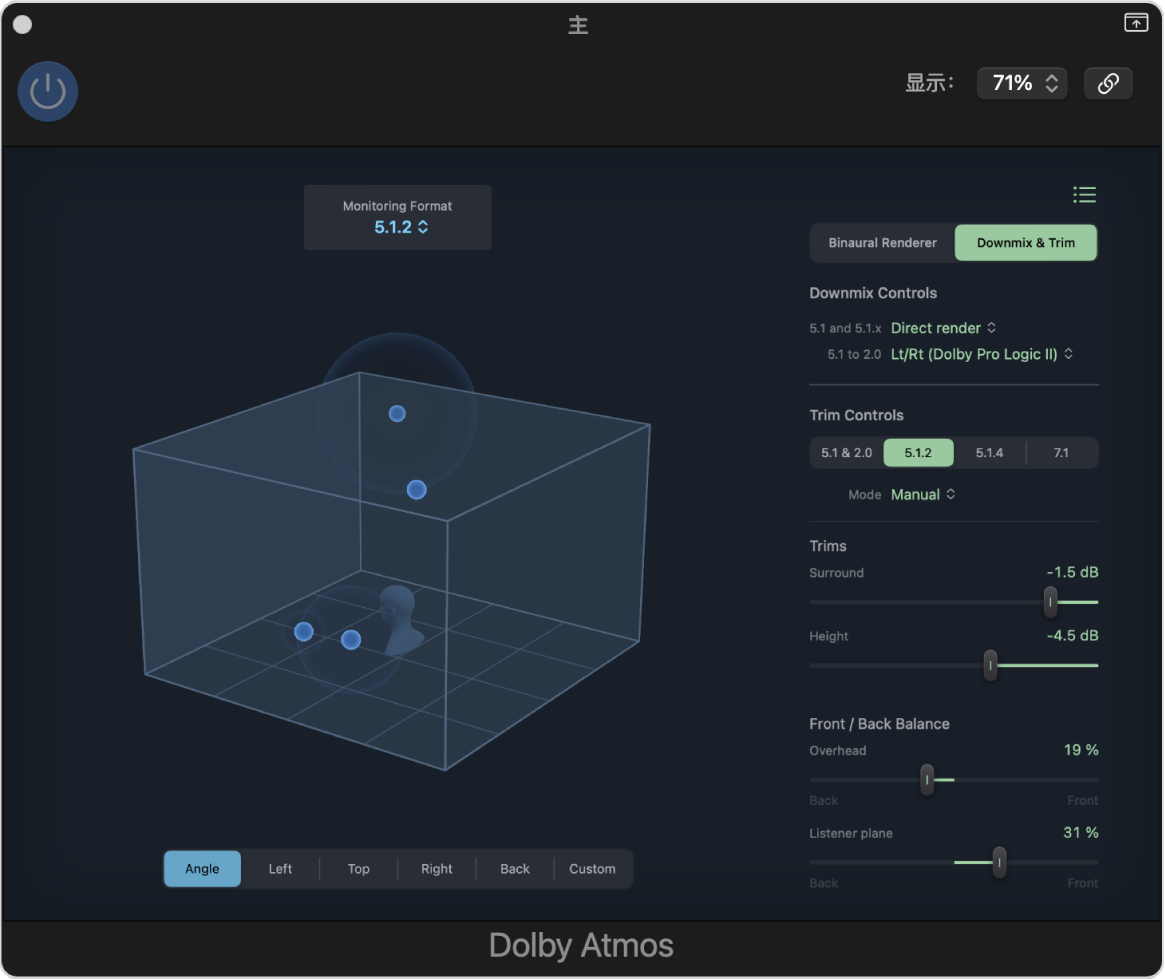Click the Overhead balance slider handle
Image resolution: width=1165 pixels, height=979 pixels.
coord(927,780)
